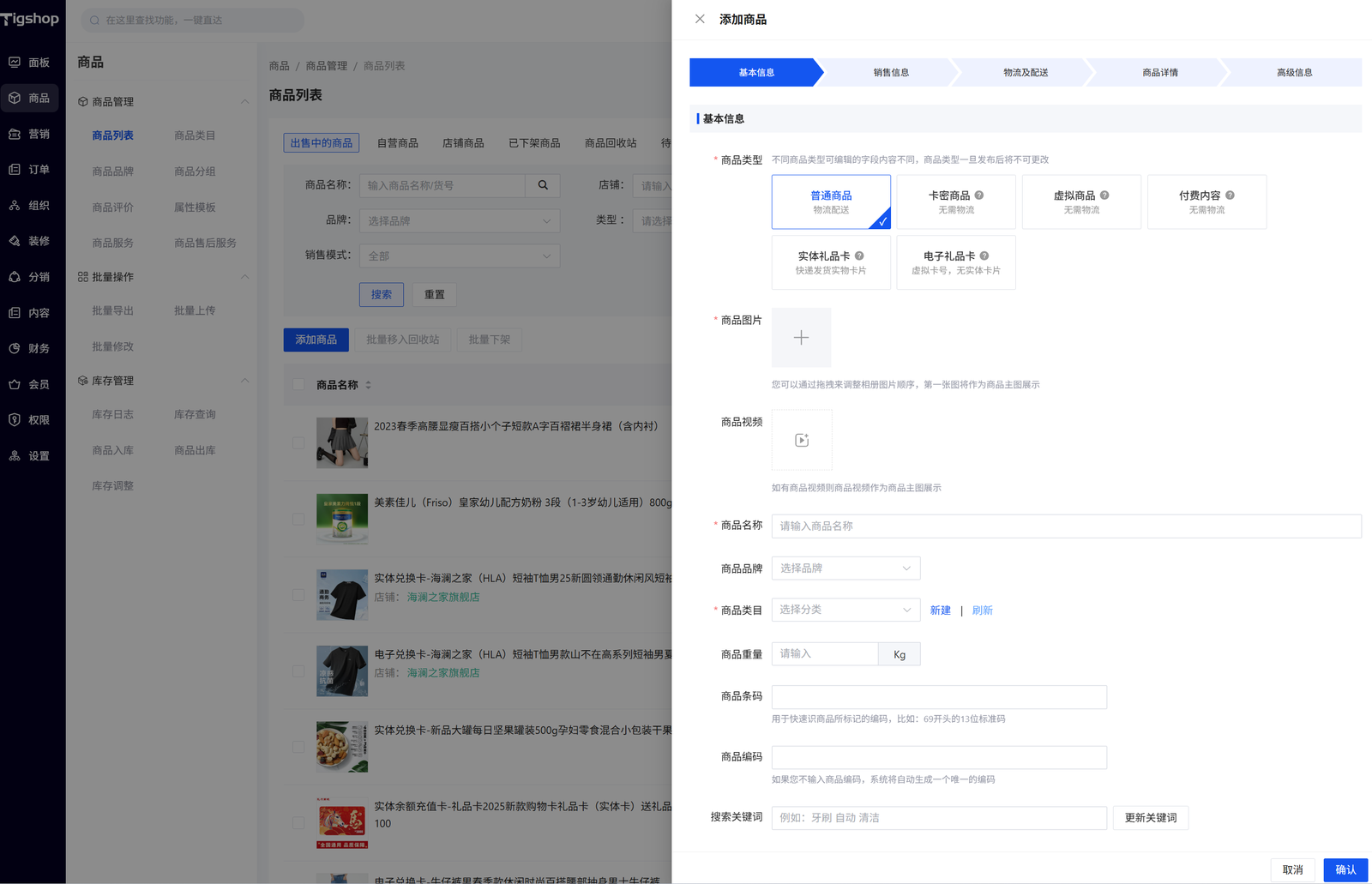Collapse the 库存管理 sidebar group
The width and height of the screenshot is (1372, 884).
tap(244, 381)
